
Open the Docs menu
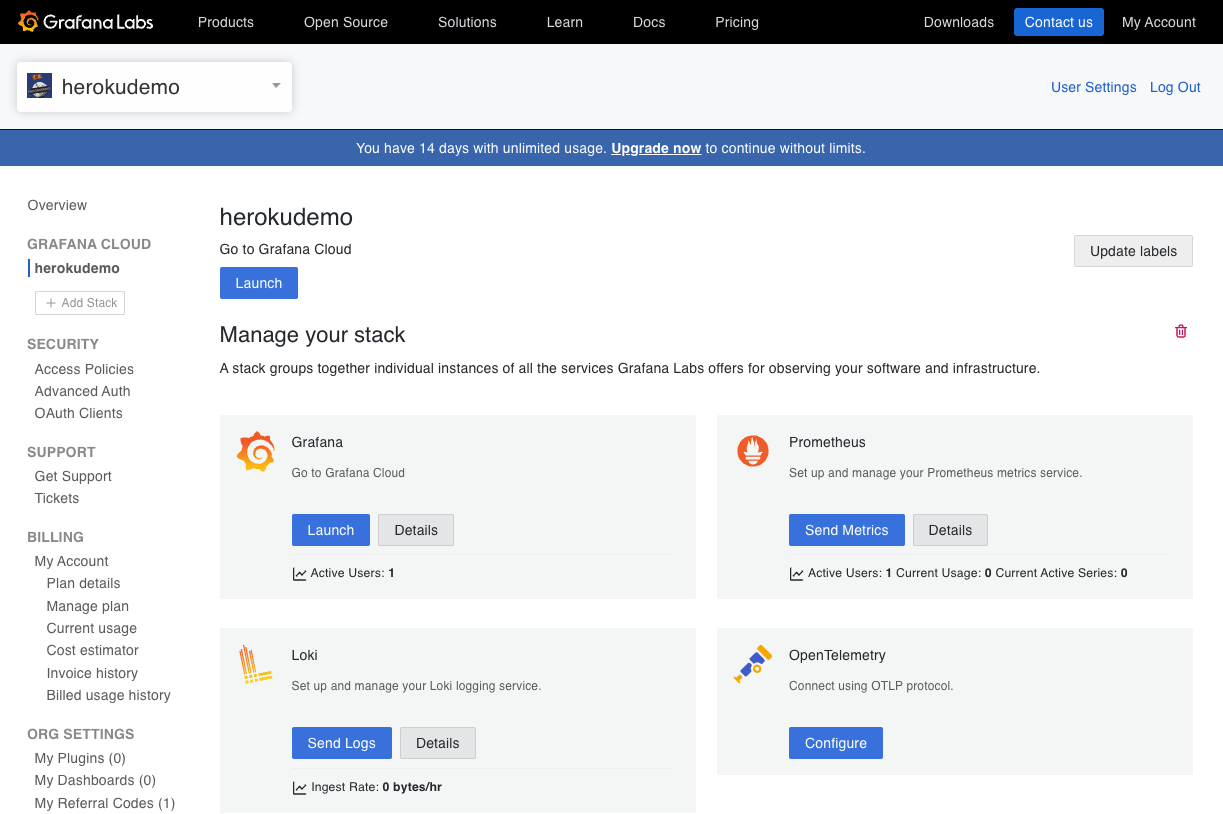(649, 22)
